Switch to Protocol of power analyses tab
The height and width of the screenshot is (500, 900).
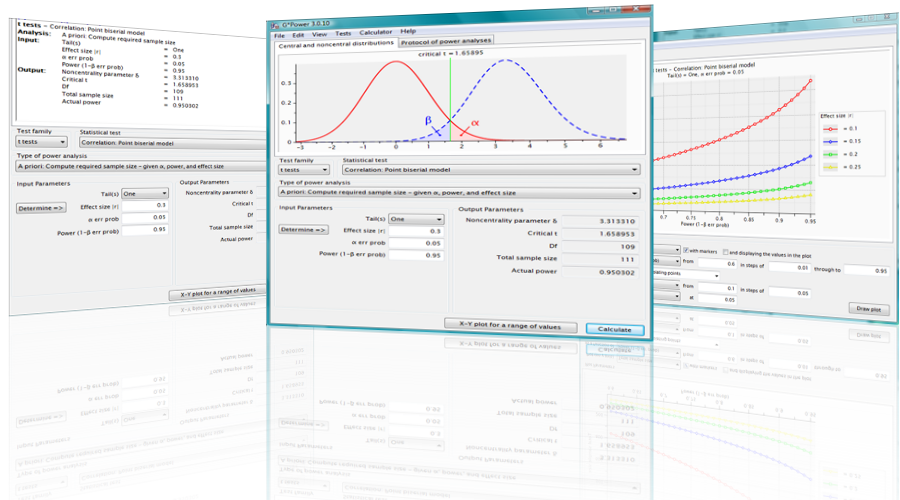click(x=446, y=41)
